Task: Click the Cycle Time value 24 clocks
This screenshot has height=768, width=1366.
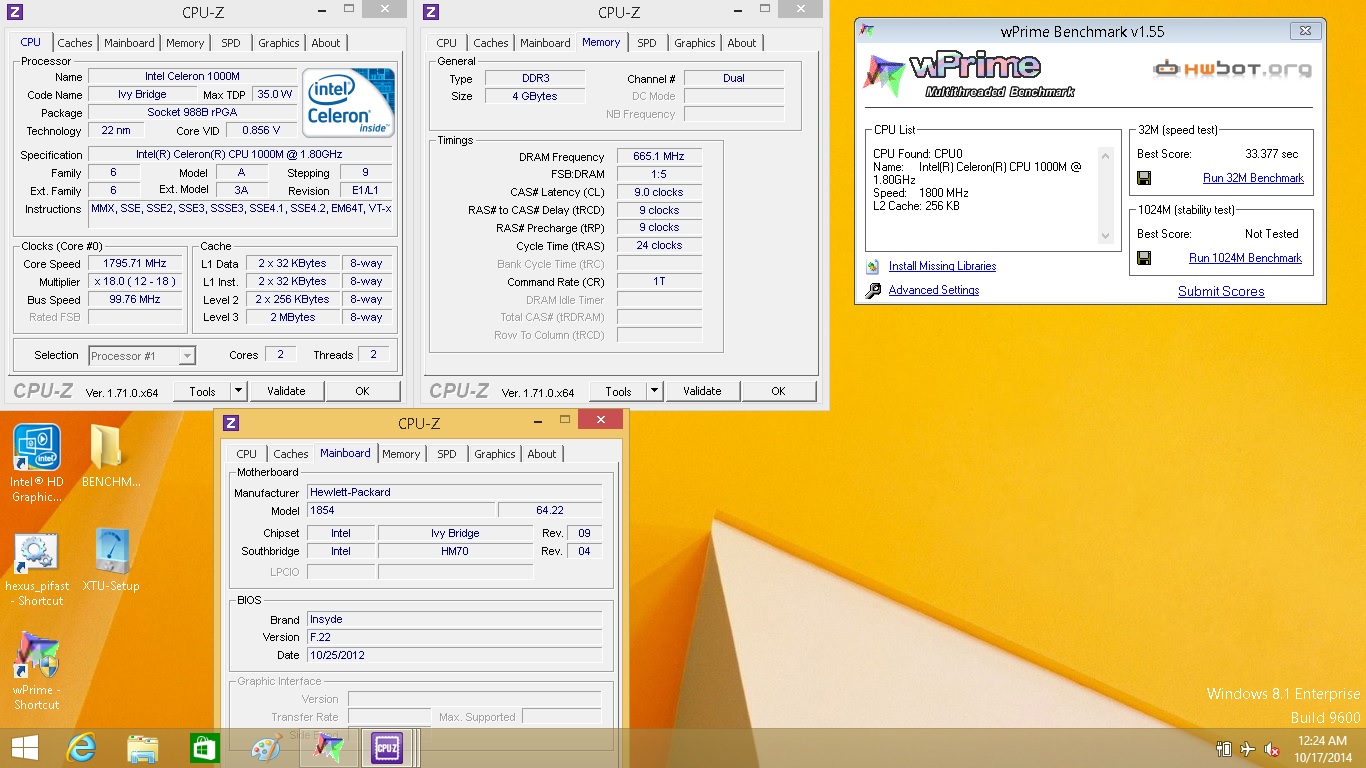Action: (x=659, y=246)
